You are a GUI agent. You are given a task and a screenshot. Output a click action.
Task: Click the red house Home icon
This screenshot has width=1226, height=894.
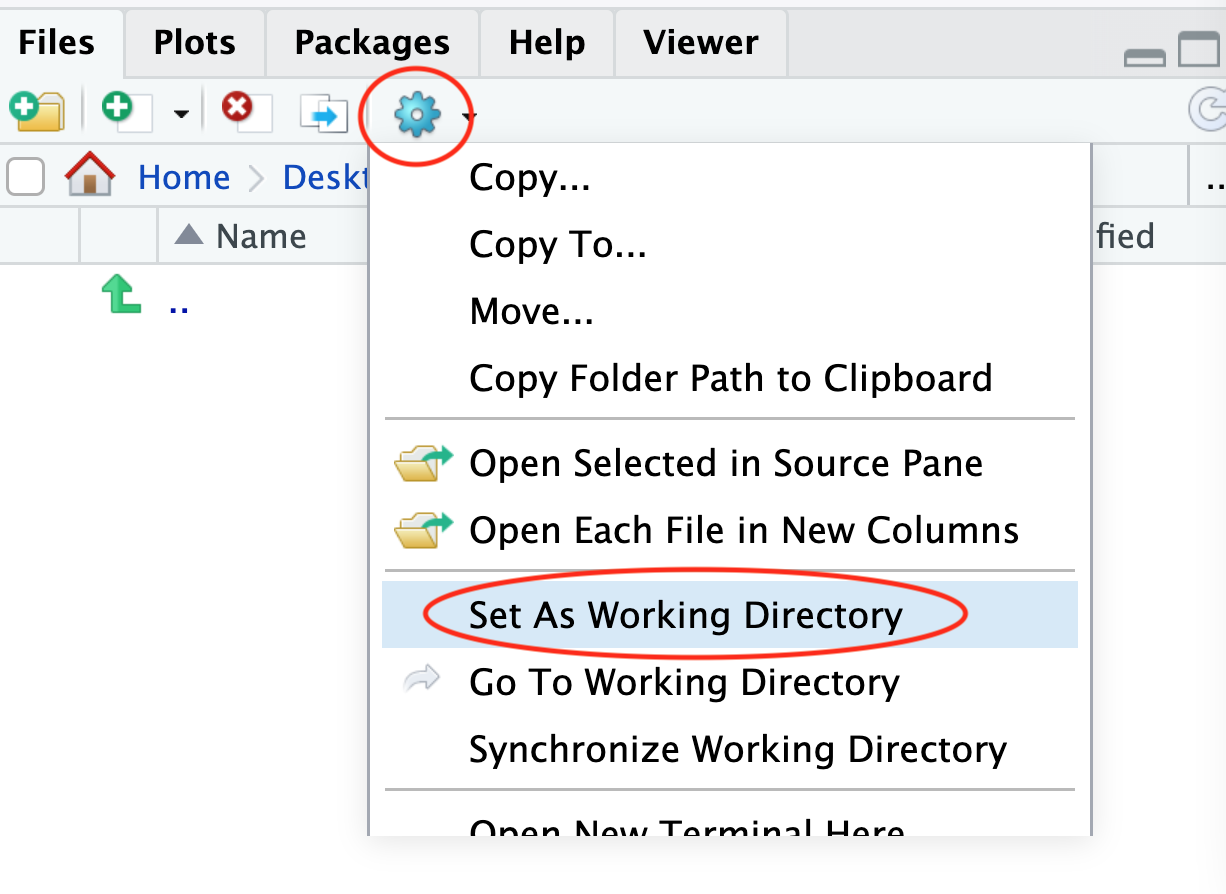pyautogui.click(x=90, y=176)
